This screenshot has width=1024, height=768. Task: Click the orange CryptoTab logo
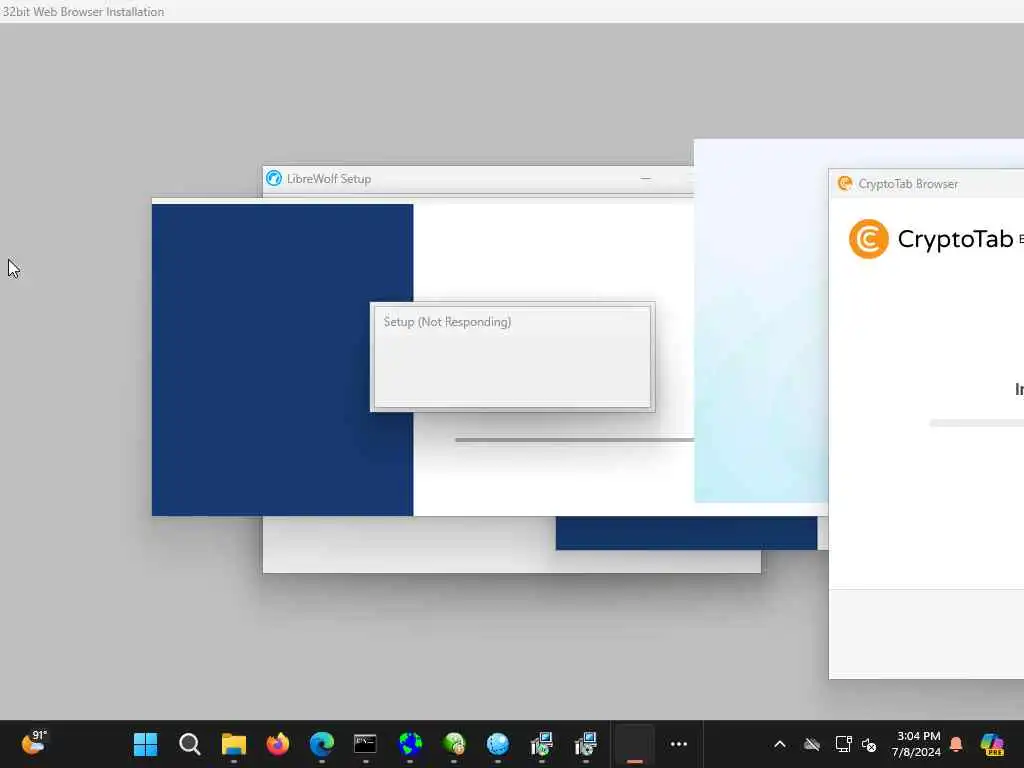pyautogui.click(x=869, y=239)
